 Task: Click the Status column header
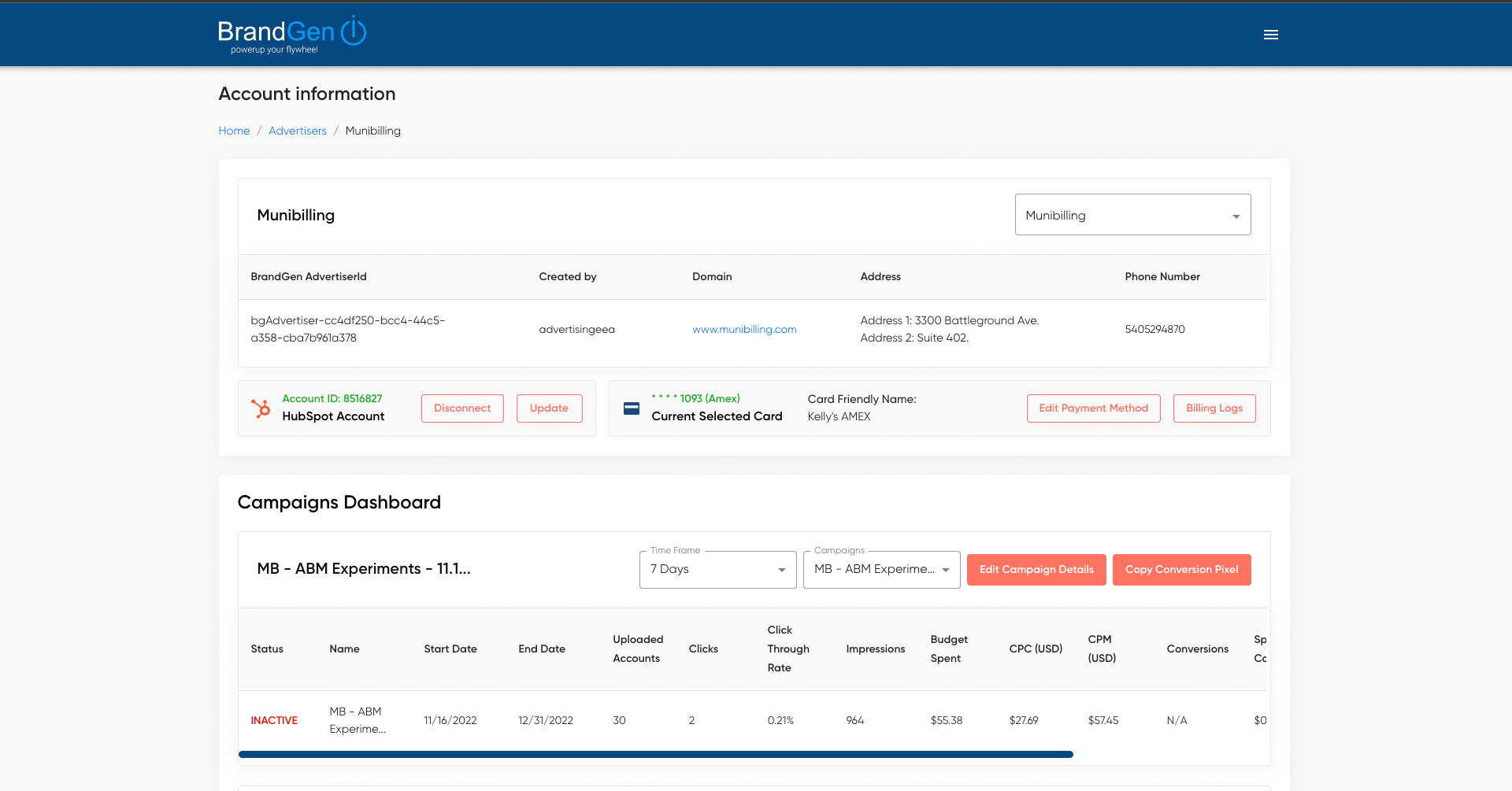tap(267, 649)
